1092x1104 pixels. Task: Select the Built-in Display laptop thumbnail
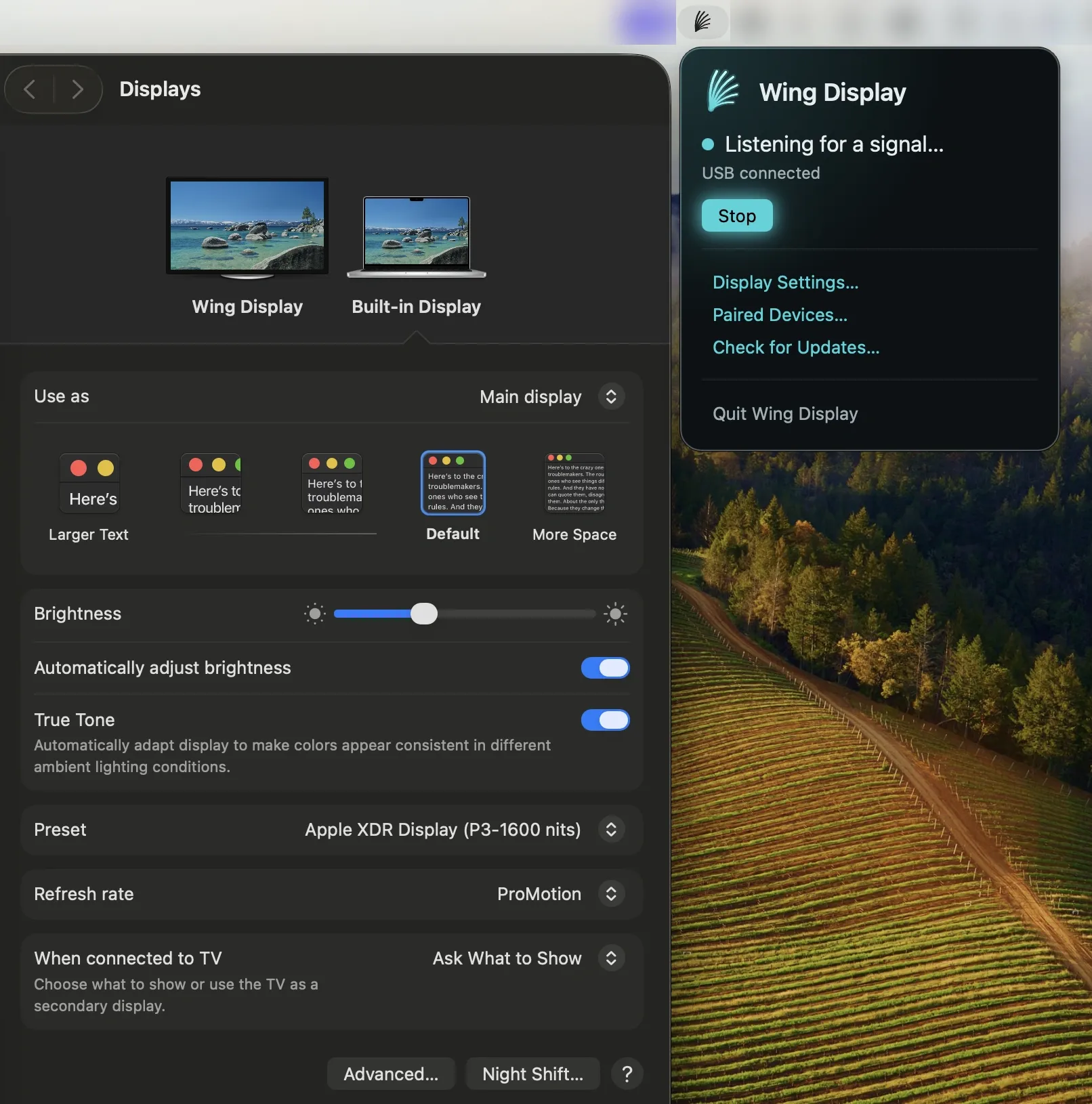tap(417, 236)
